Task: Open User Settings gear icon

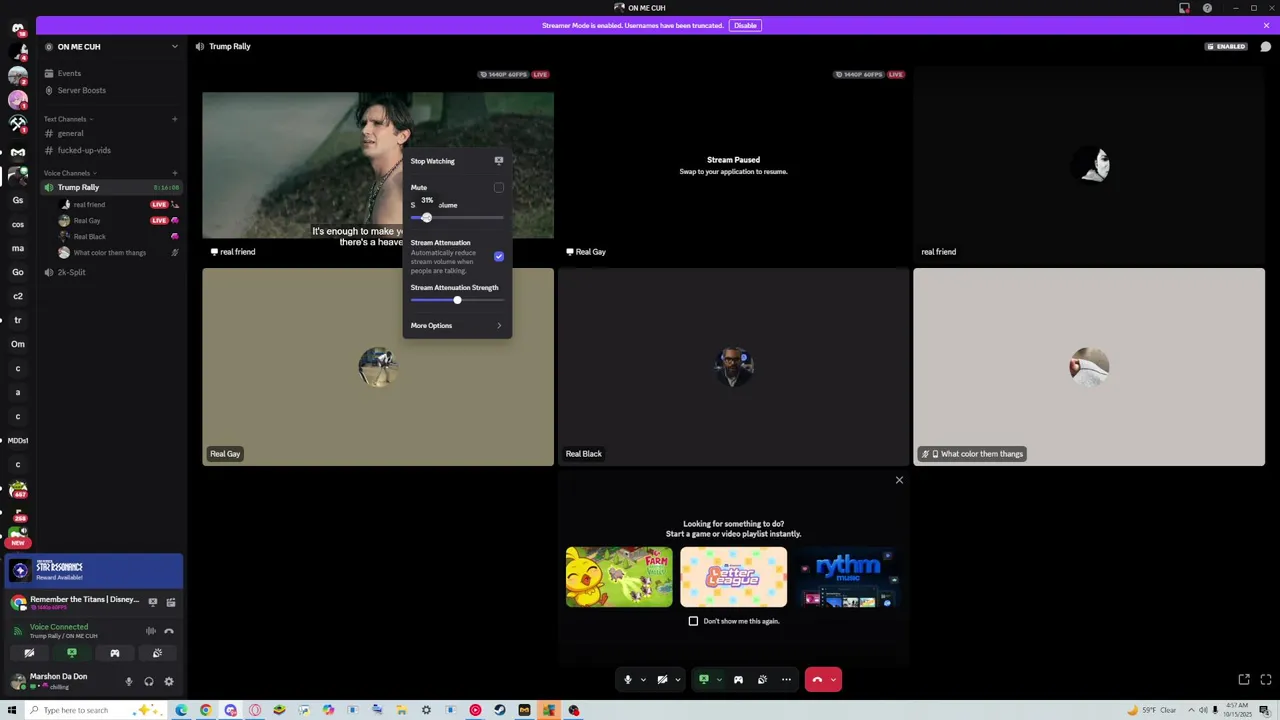Action: pos(168,682)
